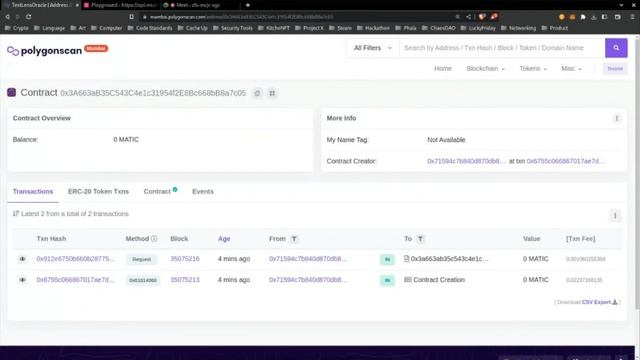Filter the From column
Screen dimensions: 640x360
[294, 239]
